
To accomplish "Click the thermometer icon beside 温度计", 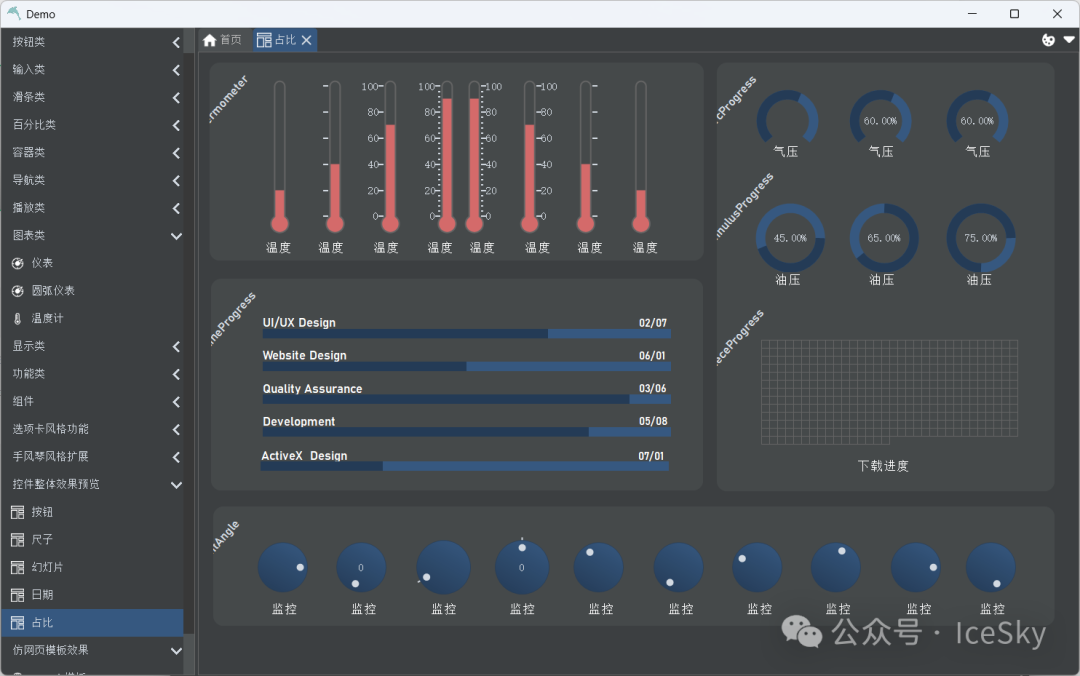I will point(17,319).
